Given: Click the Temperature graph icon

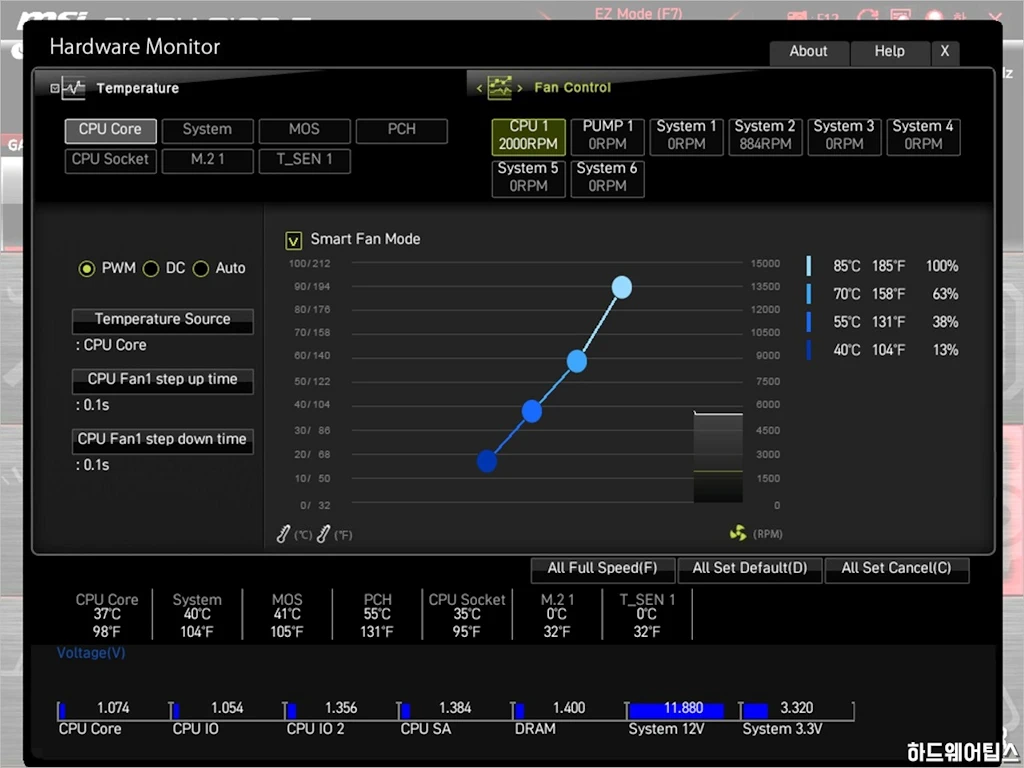Looking at the screenshot, I should 73,88.
